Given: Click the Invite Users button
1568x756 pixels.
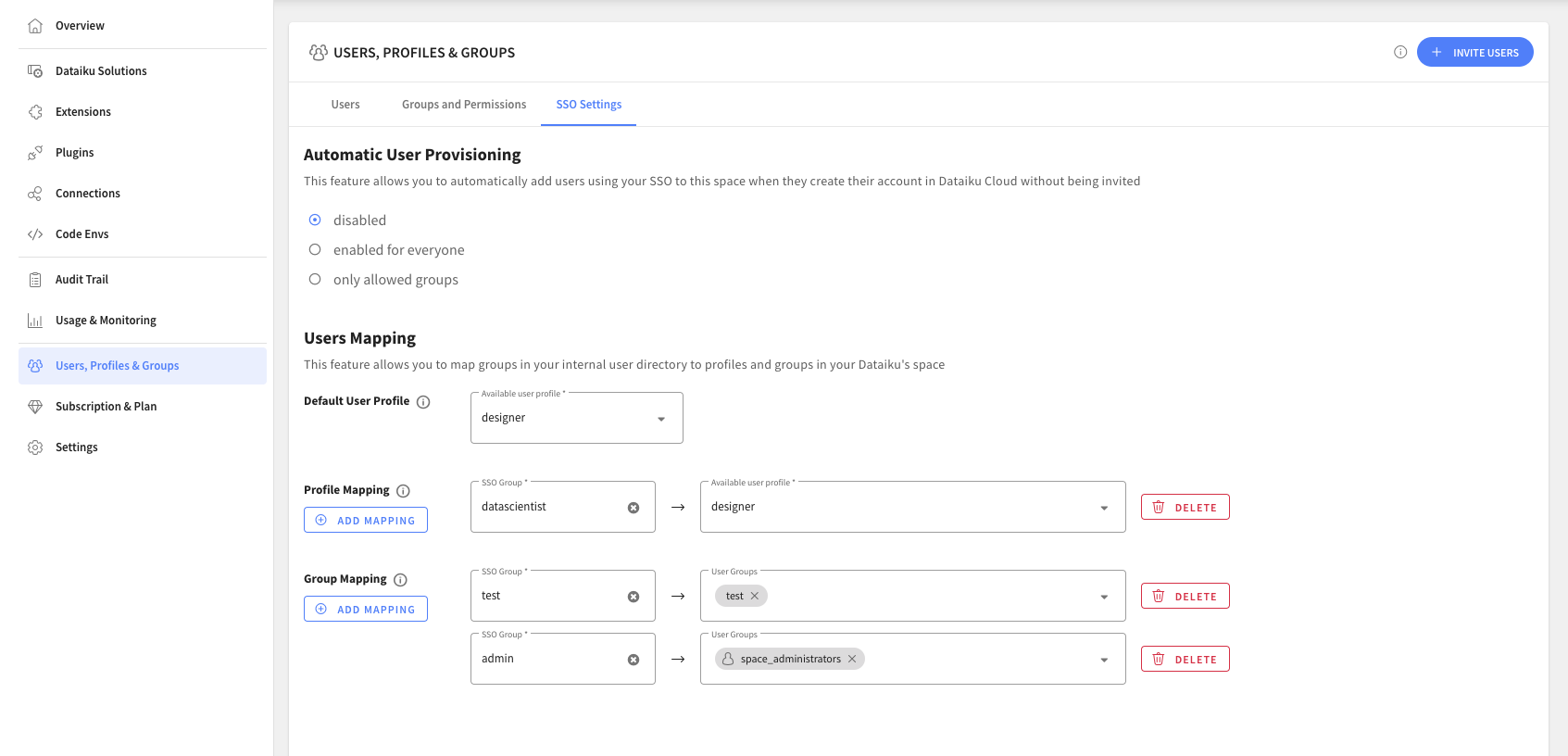Looking at the screenshot, I should pyautogui.click(x=1474, y=52).
